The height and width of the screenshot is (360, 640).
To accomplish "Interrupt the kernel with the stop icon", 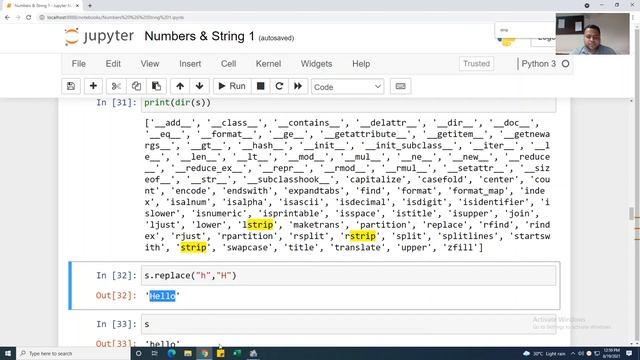I will [x=260, y=86].
